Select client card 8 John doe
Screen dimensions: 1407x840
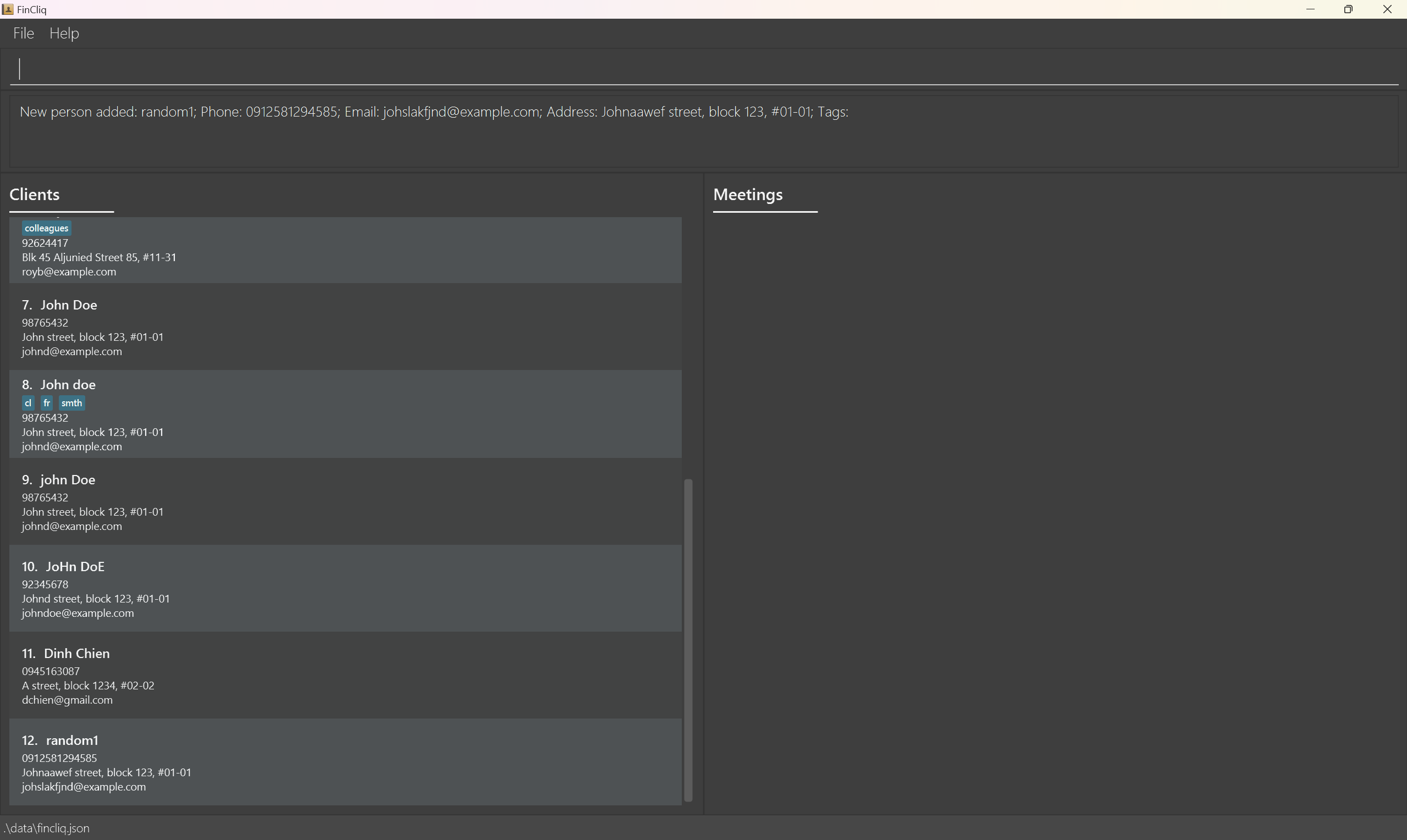(345, 415)
